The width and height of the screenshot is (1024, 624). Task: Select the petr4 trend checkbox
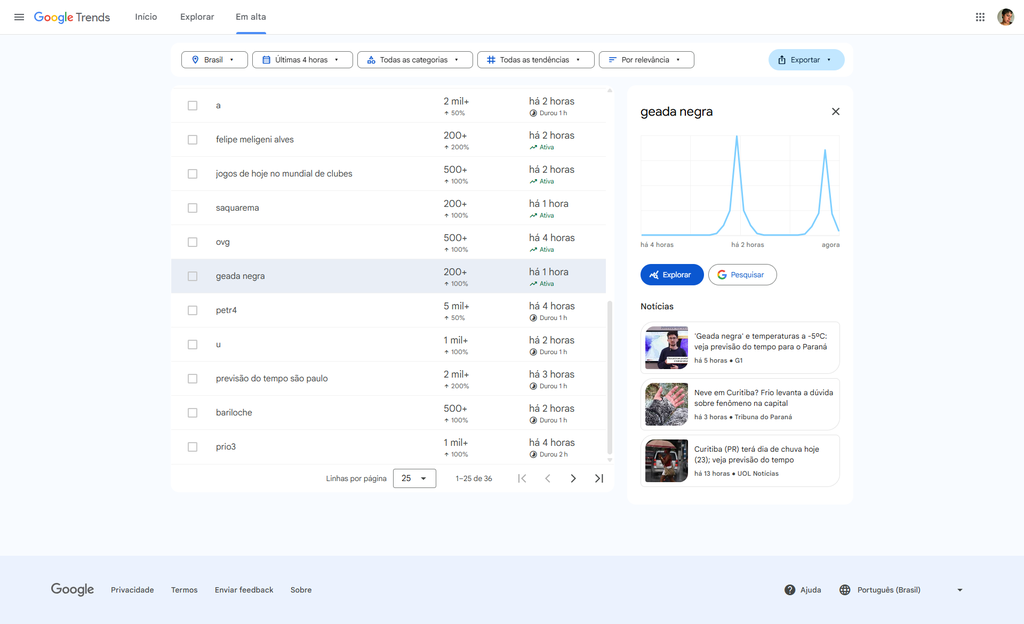192,310
